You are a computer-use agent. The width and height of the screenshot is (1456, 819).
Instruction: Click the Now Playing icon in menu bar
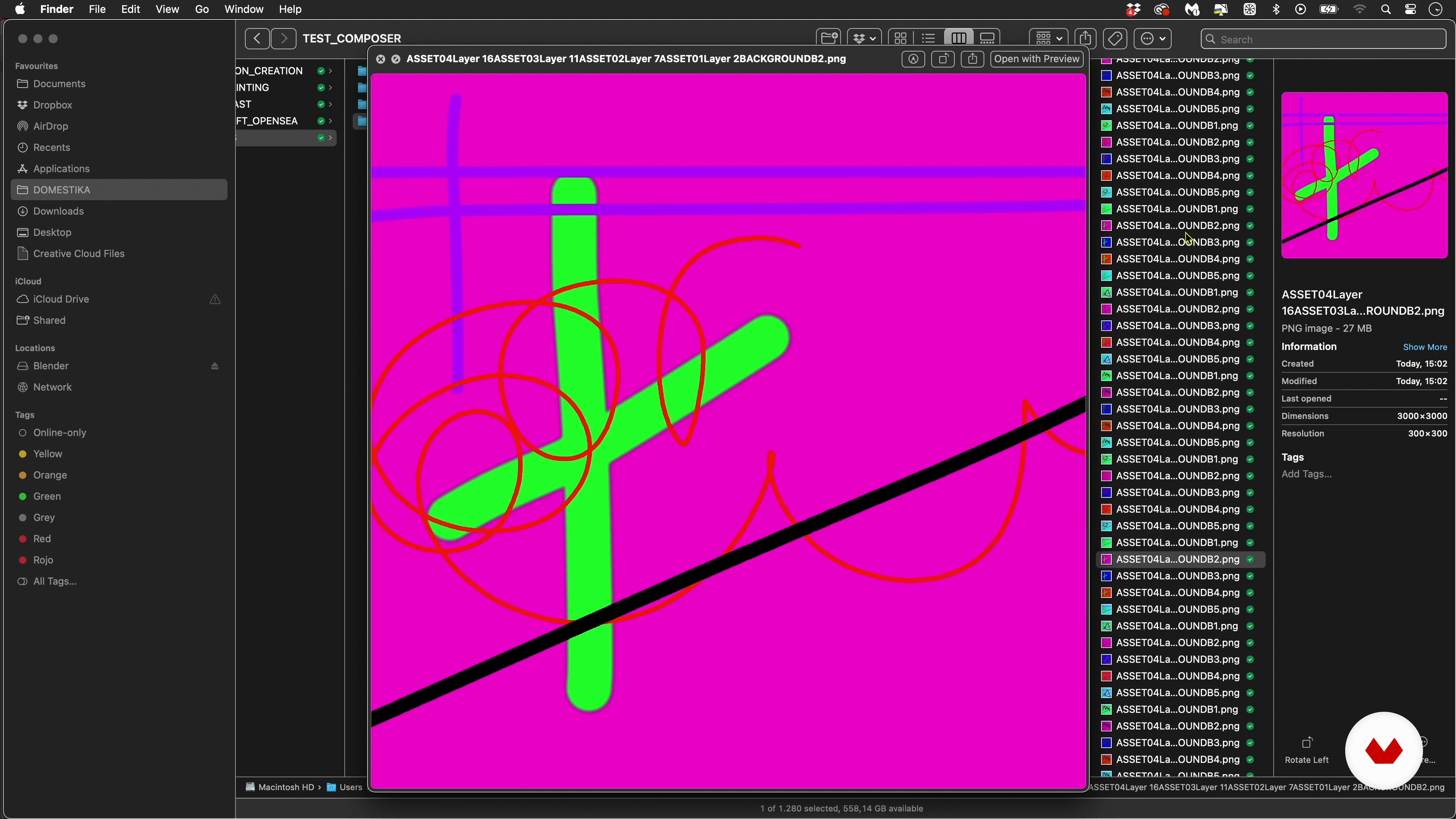coord(1301,9)
